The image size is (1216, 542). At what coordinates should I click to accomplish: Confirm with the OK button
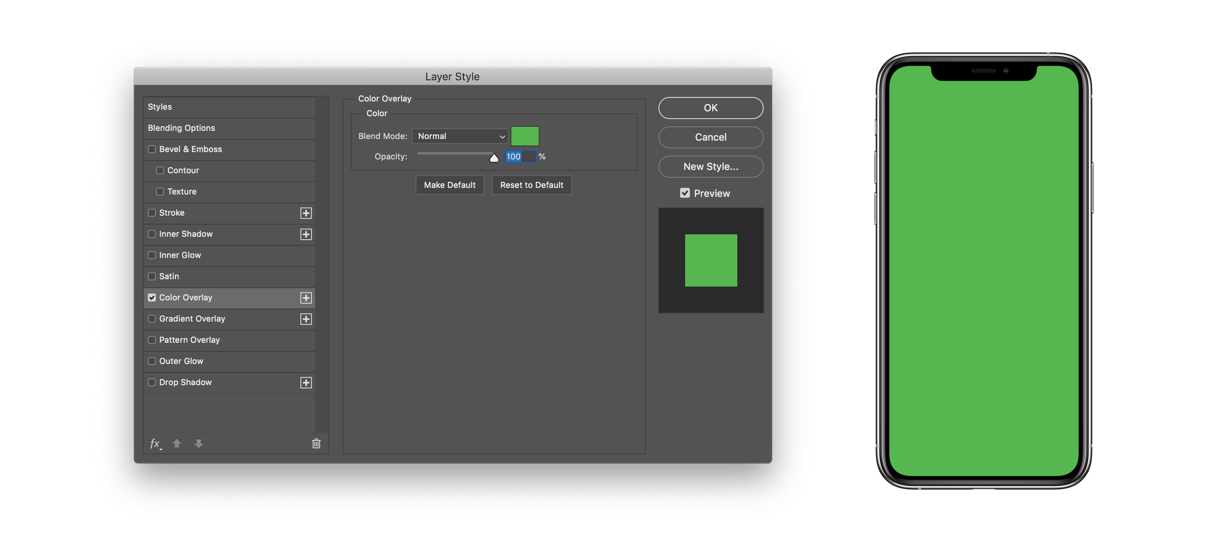[x=711, y=108]
